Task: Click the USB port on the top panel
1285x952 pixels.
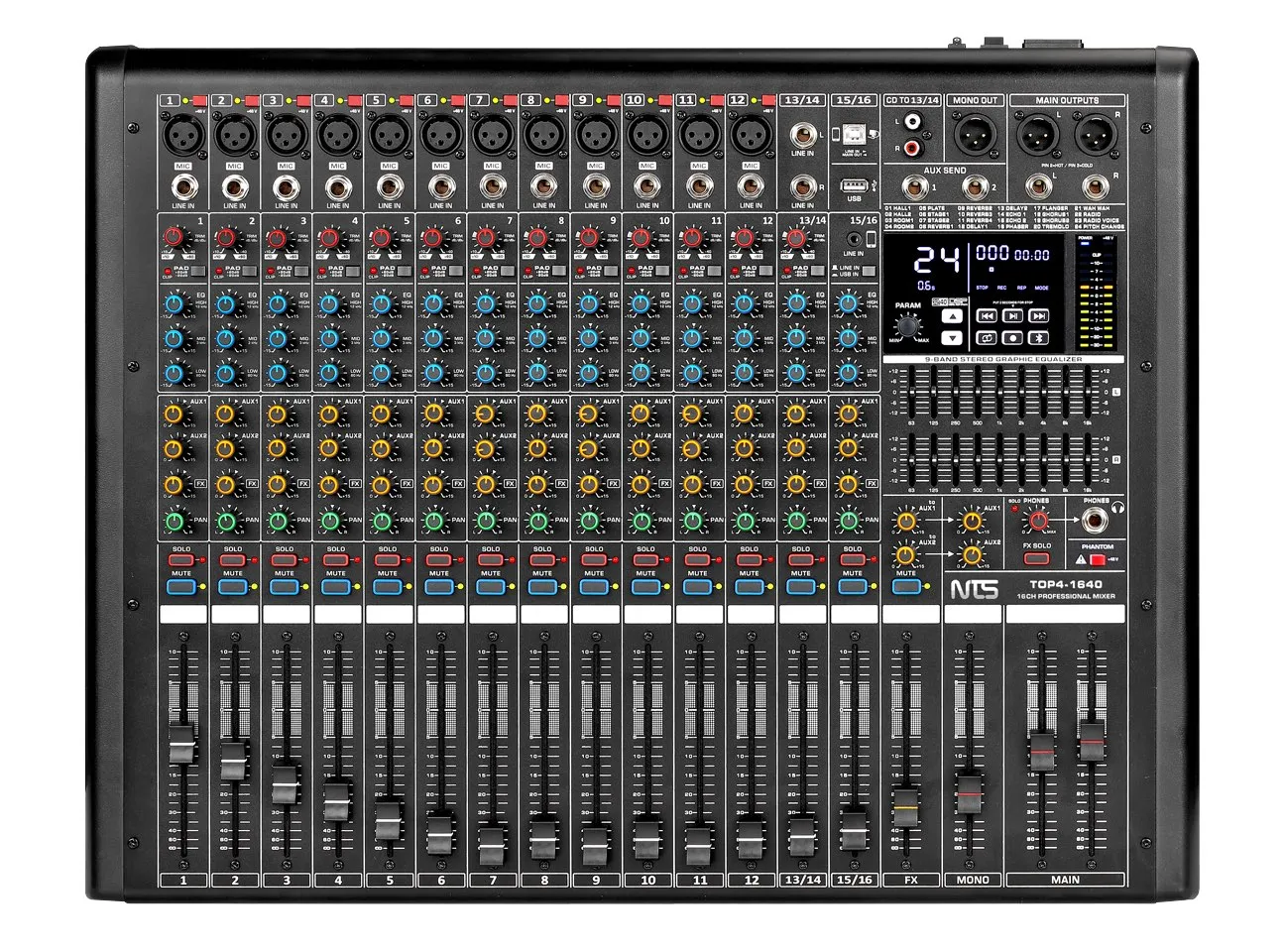Action: click(x=853, y=185)
